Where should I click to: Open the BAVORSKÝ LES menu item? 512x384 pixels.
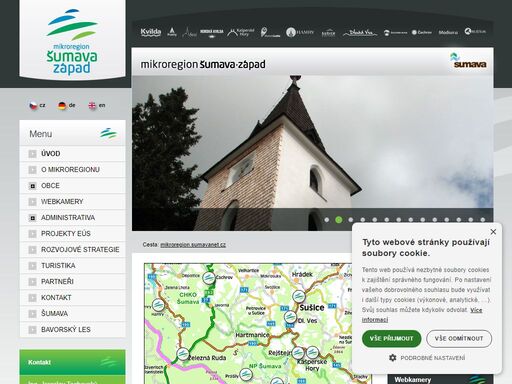[x=72, y=330]
